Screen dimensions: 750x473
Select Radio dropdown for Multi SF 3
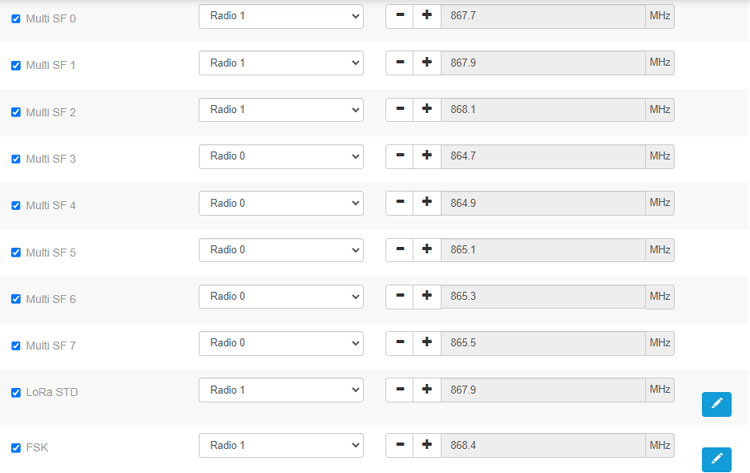point(281,156)
